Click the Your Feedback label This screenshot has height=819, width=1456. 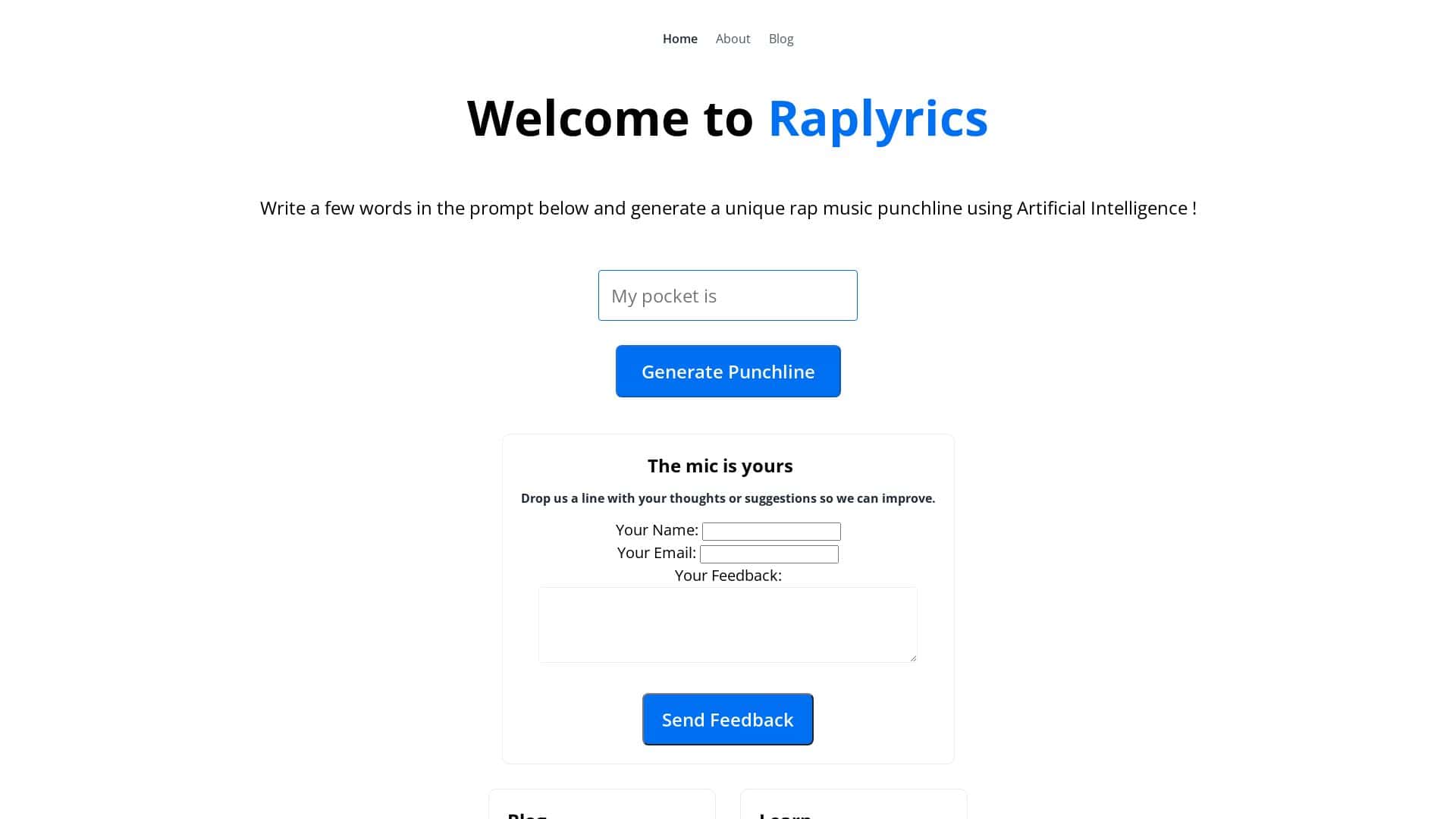click(x=727, y=576)
